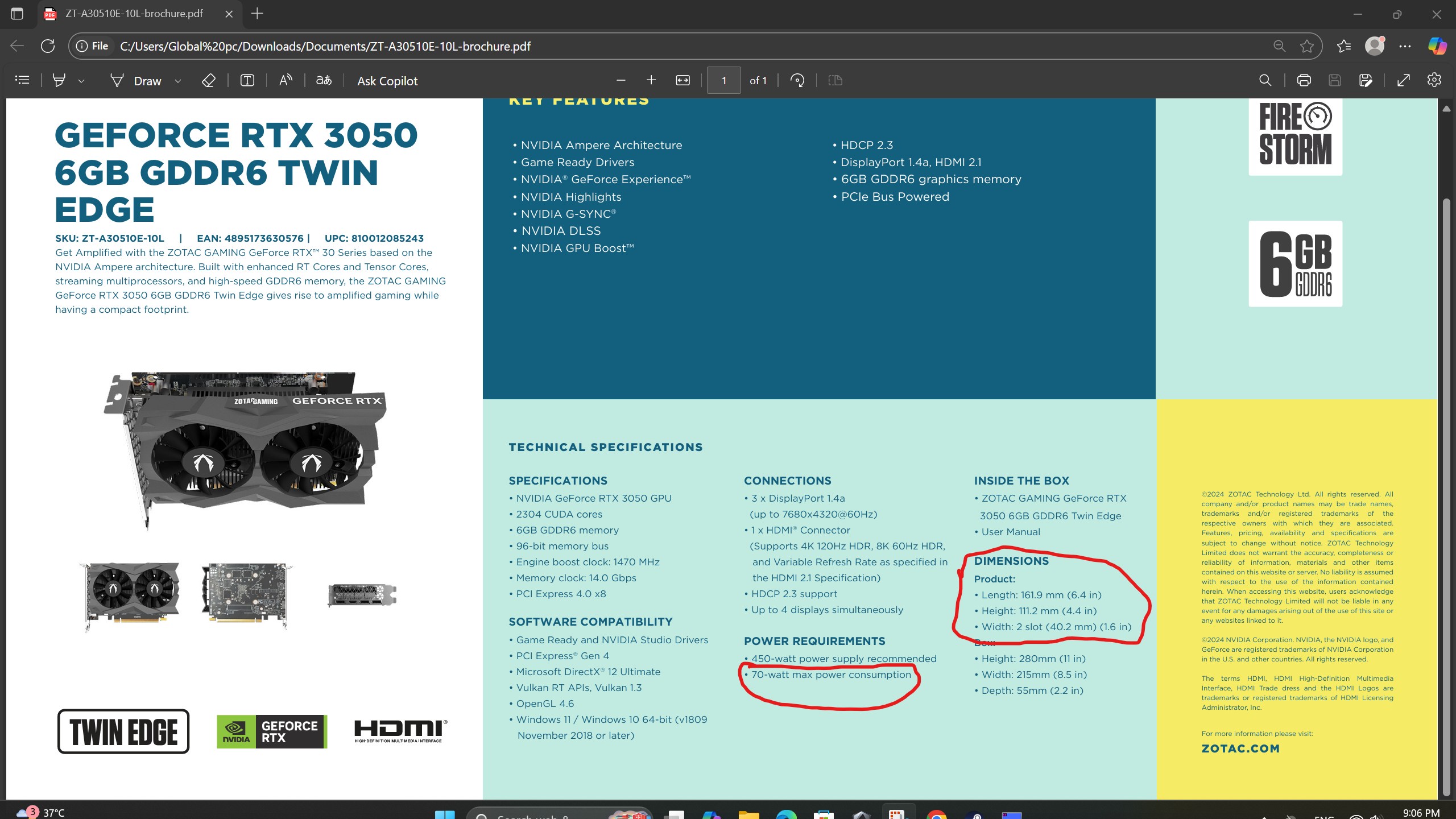Toggle Fit to width
The height and width of the screenshot is (819, 1456).
coord(682,80)
